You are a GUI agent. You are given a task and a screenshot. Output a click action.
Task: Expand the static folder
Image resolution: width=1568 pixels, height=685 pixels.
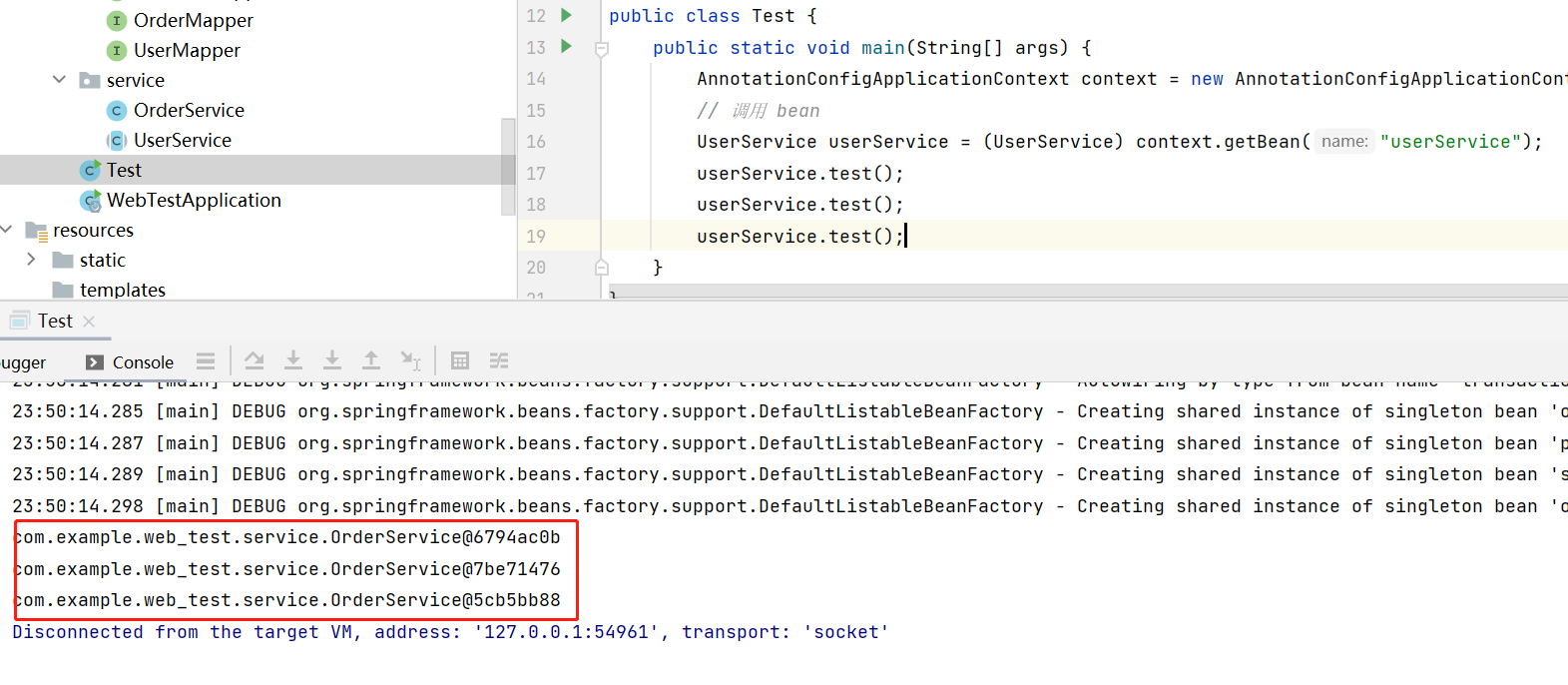(x=32, y=260)
